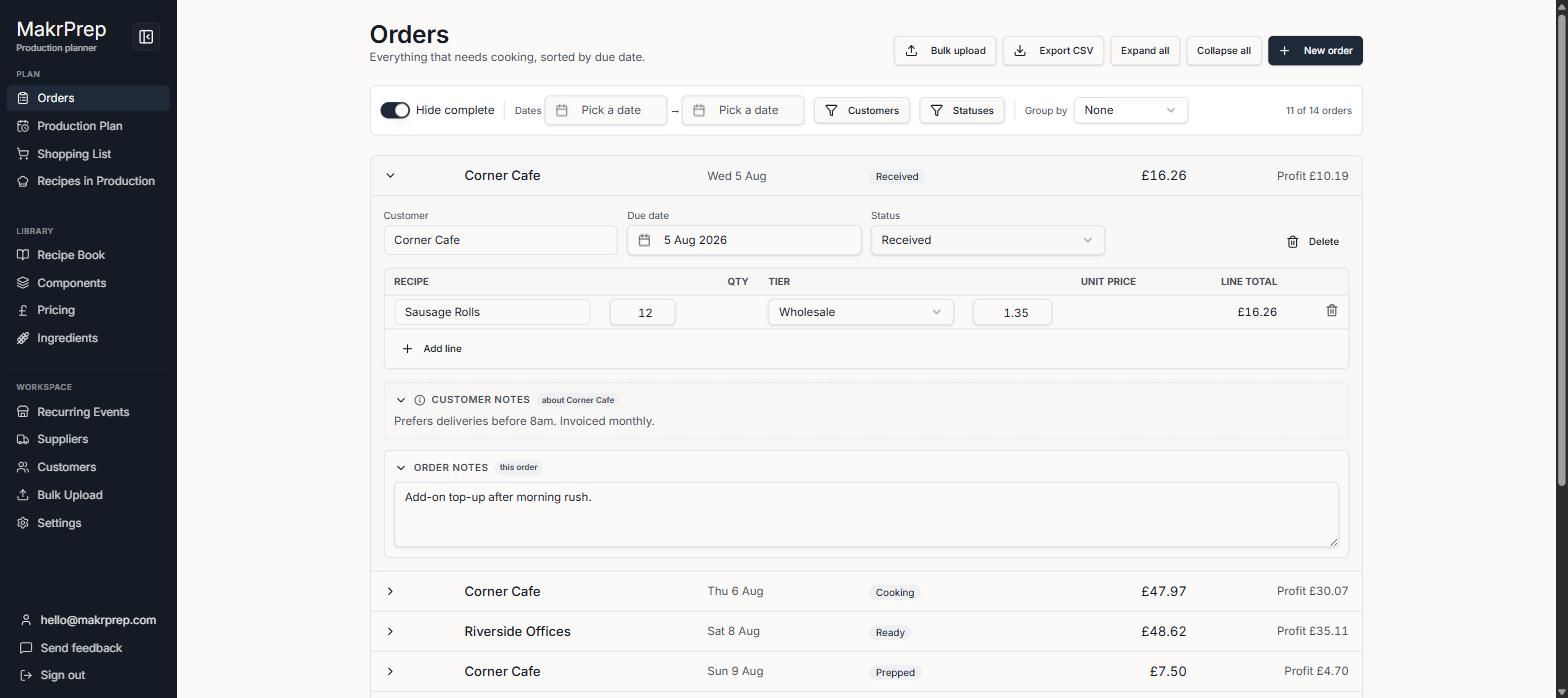Click the Recipe Book icon
This screenshot has height=698, width=1568.
23,255
